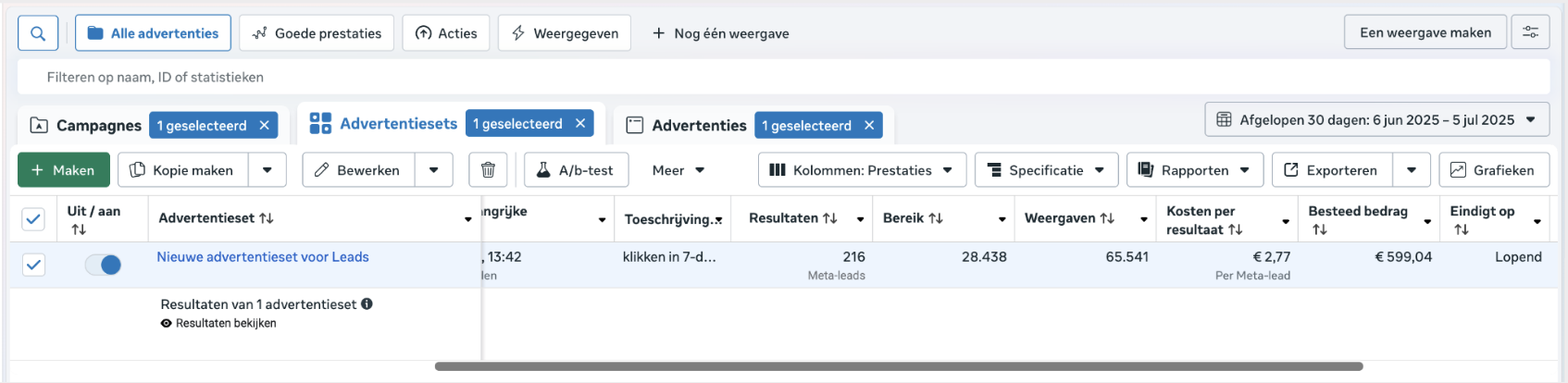The image size is (1568, 383).
Task: Sort by Uit / aan column arrows
Action: click(x=78, y=229)
